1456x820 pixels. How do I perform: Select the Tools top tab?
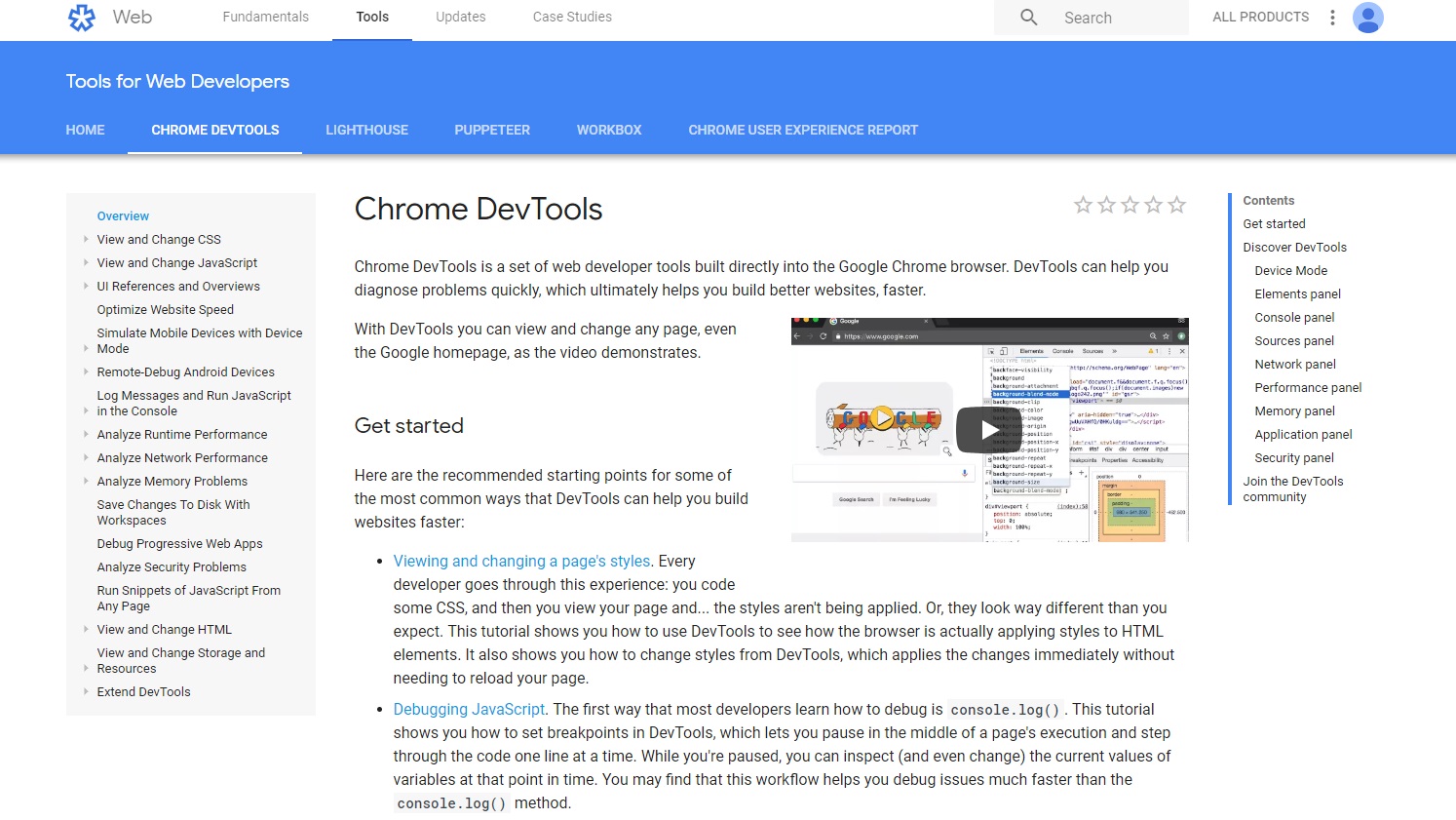pos(372,18)
